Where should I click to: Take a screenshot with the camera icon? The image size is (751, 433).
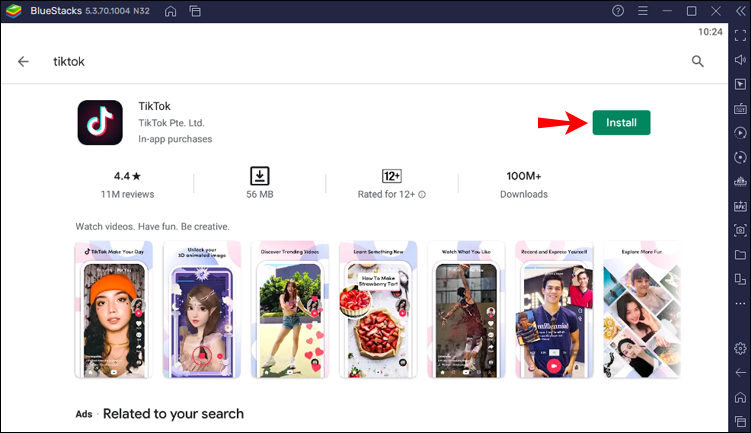pos(740,230)
